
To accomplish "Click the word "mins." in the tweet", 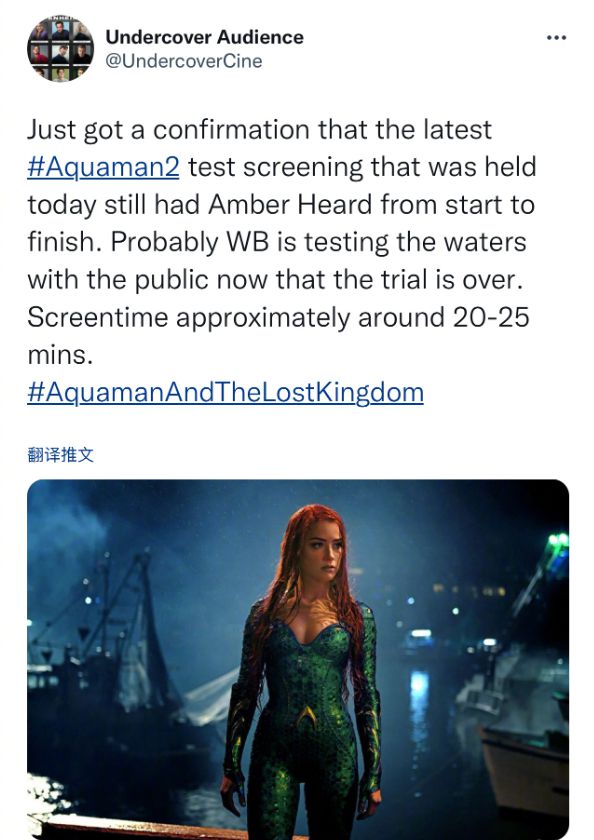I will pyautogui.click(x=60, y=355).
